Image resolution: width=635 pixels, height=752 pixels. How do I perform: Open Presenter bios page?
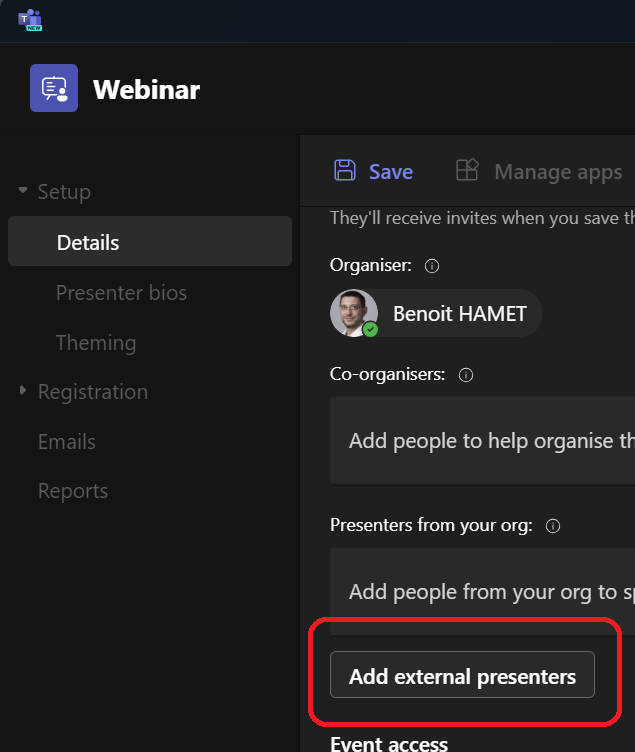pyautogui.click(x=121, y=293)
